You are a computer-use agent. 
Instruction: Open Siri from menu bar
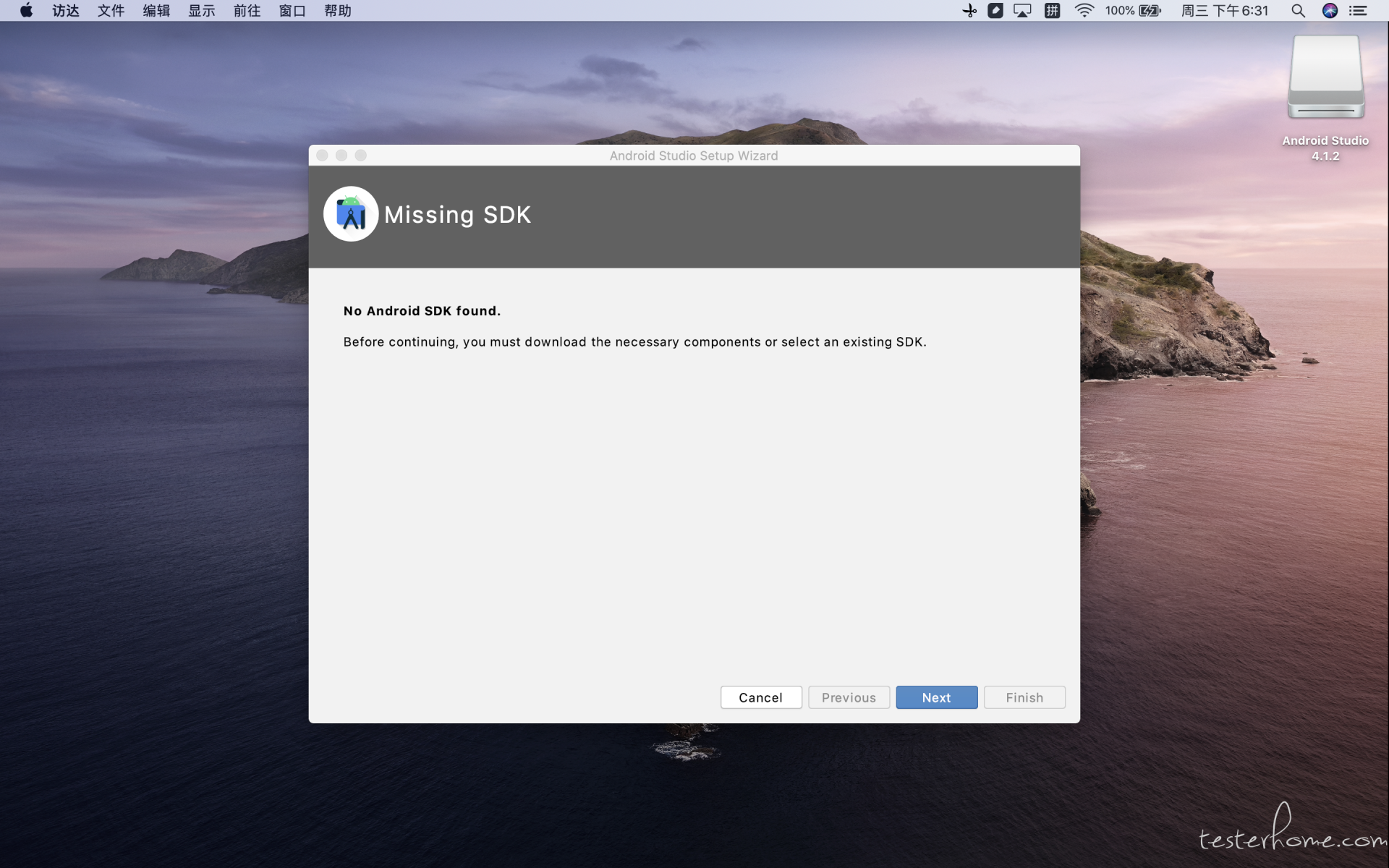point(1330,10)
